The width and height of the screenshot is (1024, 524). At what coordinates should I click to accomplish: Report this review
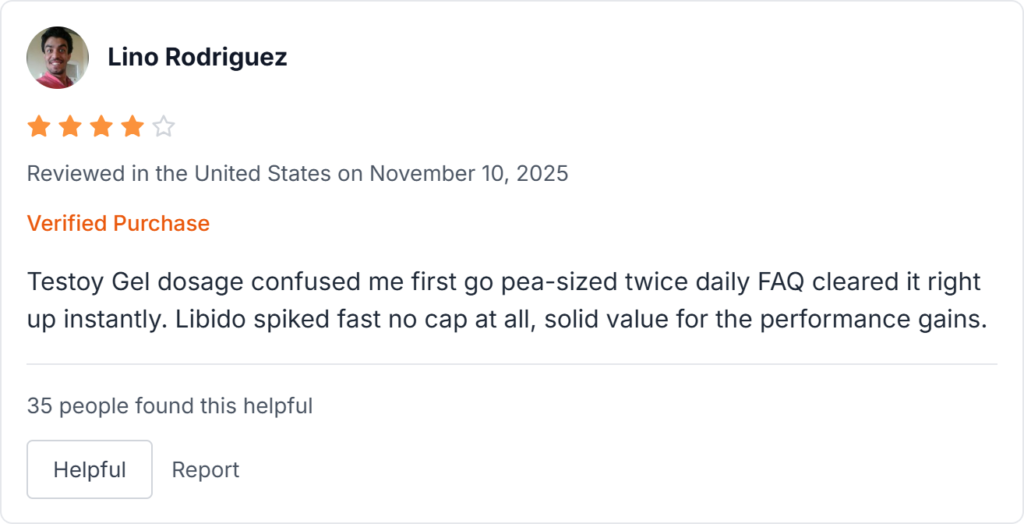[x=206, y=470]
